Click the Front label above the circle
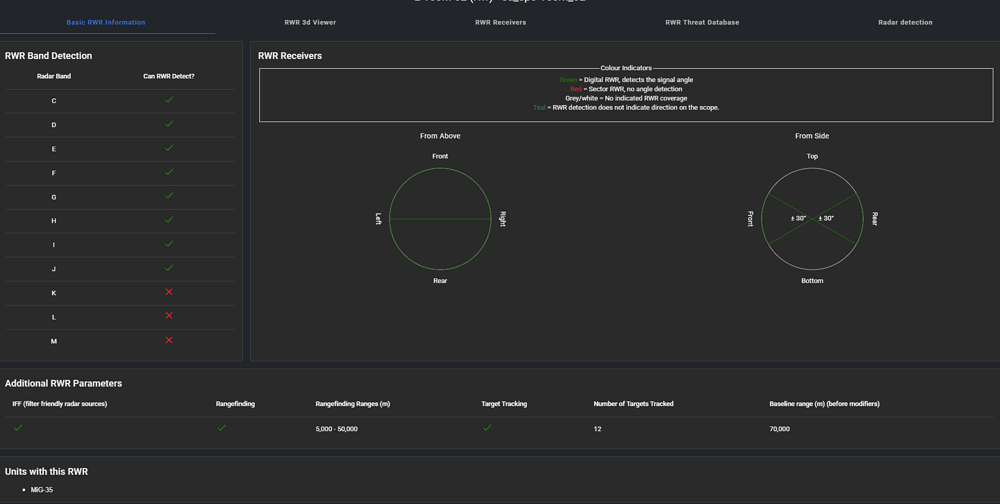This screenshot has height=504, width=1000. tap(440, 156)
